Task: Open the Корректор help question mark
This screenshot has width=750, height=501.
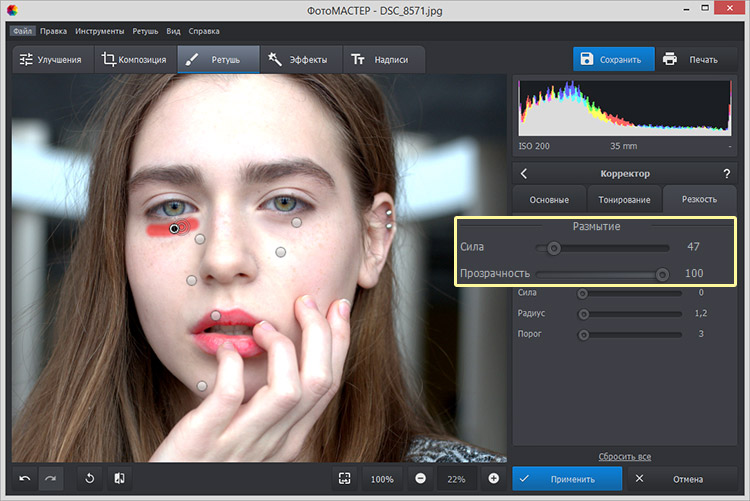Action: [x=727, y=174]
